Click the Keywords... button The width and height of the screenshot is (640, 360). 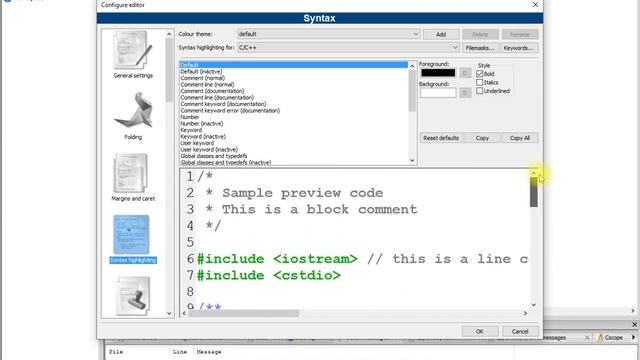[518, 48]
